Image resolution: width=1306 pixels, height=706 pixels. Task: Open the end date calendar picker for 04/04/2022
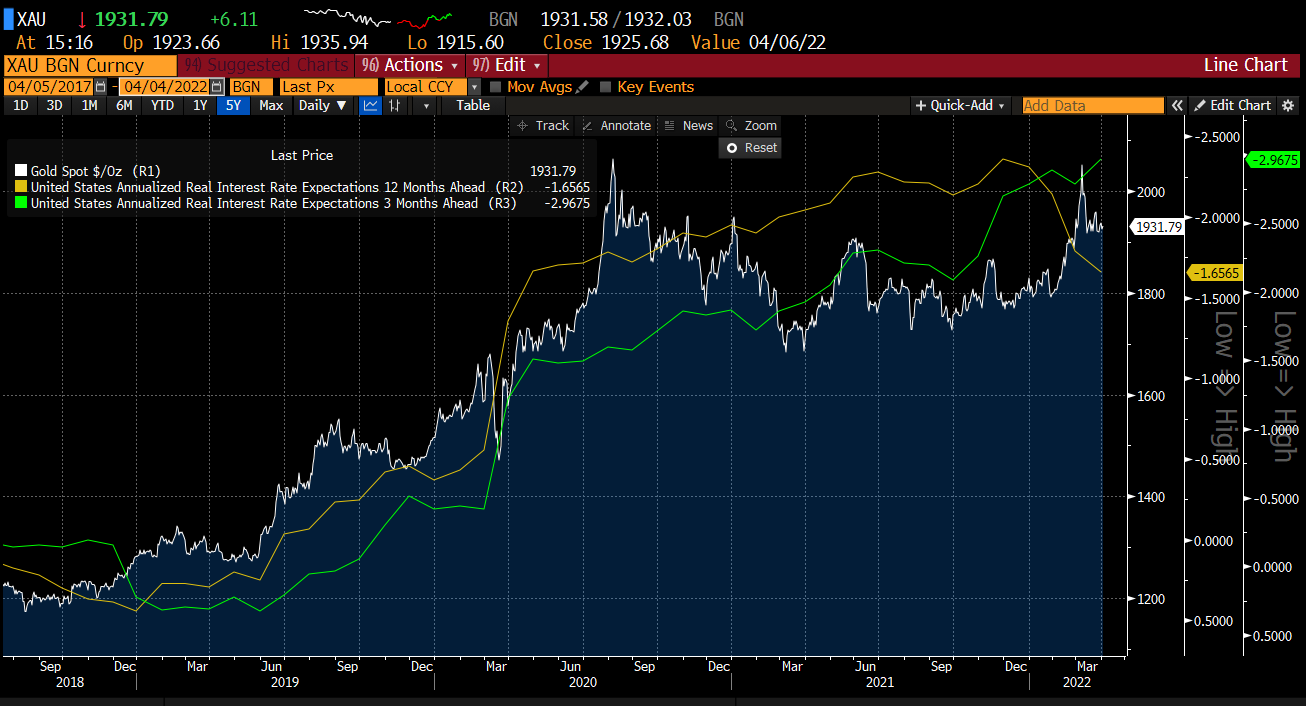[216, 87]
